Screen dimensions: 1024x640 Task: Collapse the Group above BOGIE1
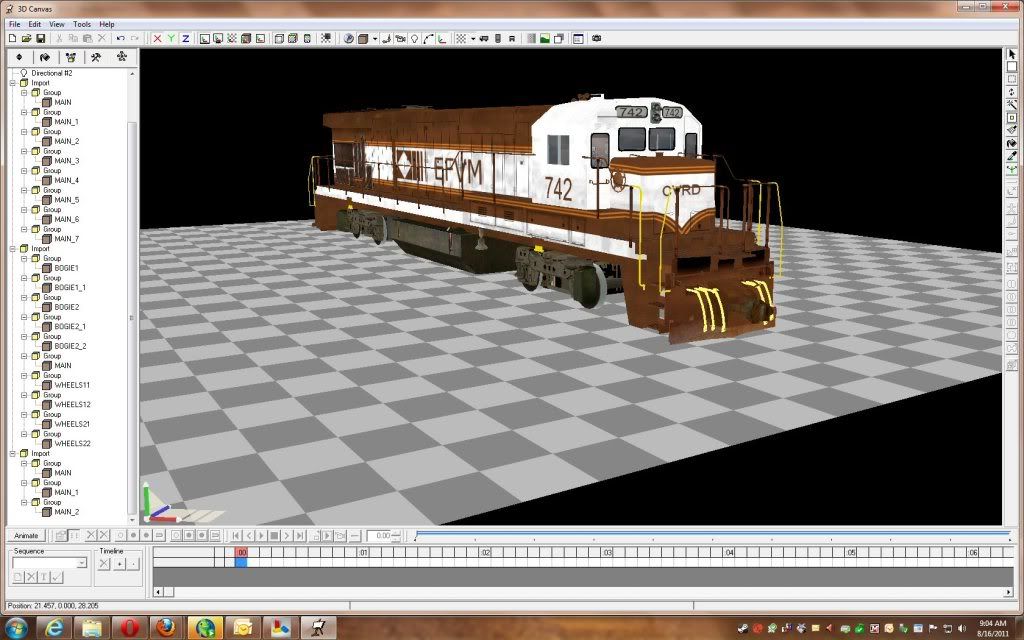25,259
